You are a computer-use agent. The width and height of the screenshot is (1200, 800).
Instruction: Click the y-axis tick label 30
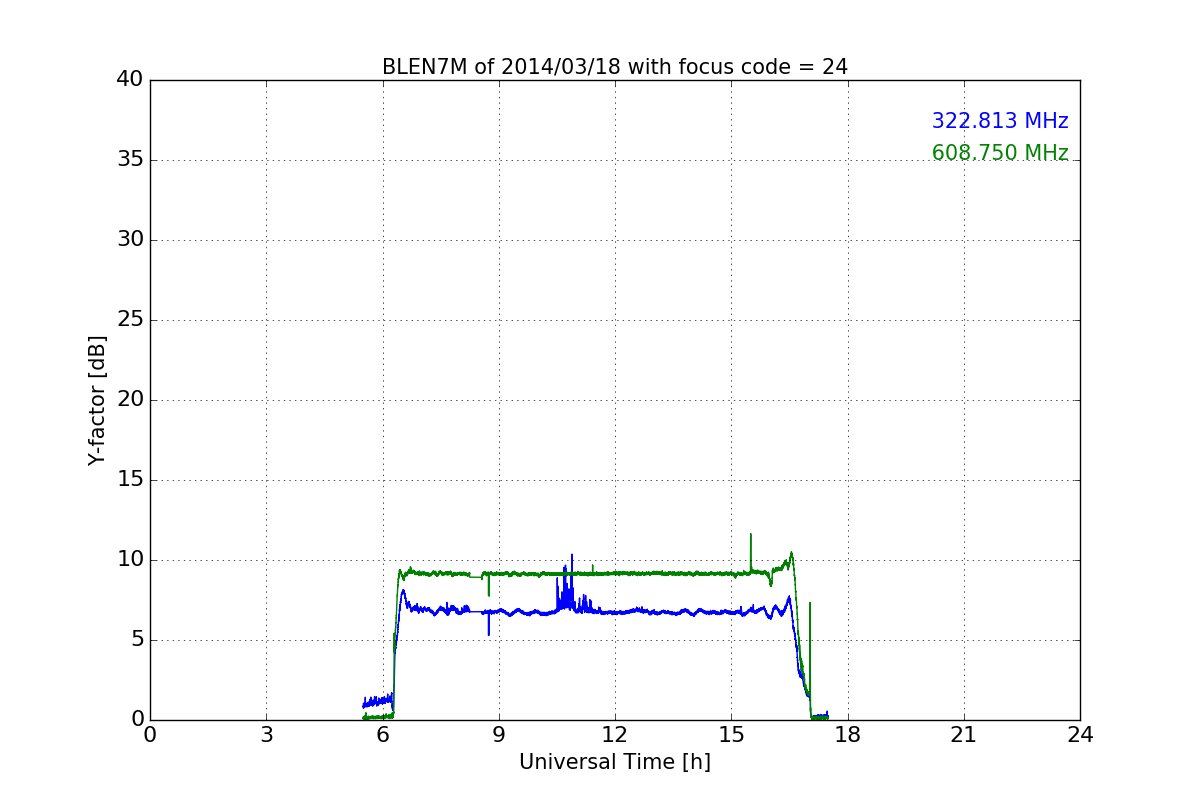coord(130,240)
